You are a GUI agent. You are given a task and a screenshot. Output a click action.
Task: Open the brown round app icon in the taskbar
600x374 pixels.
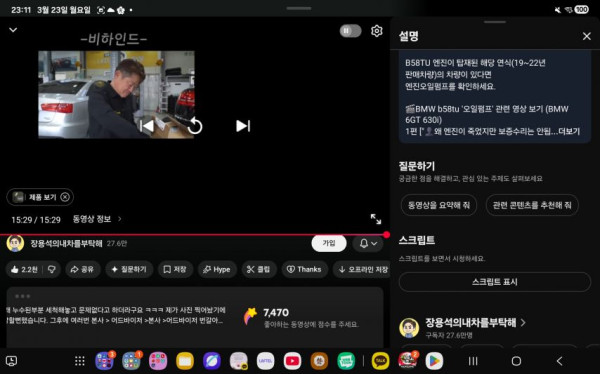click(x=319, y=361)
